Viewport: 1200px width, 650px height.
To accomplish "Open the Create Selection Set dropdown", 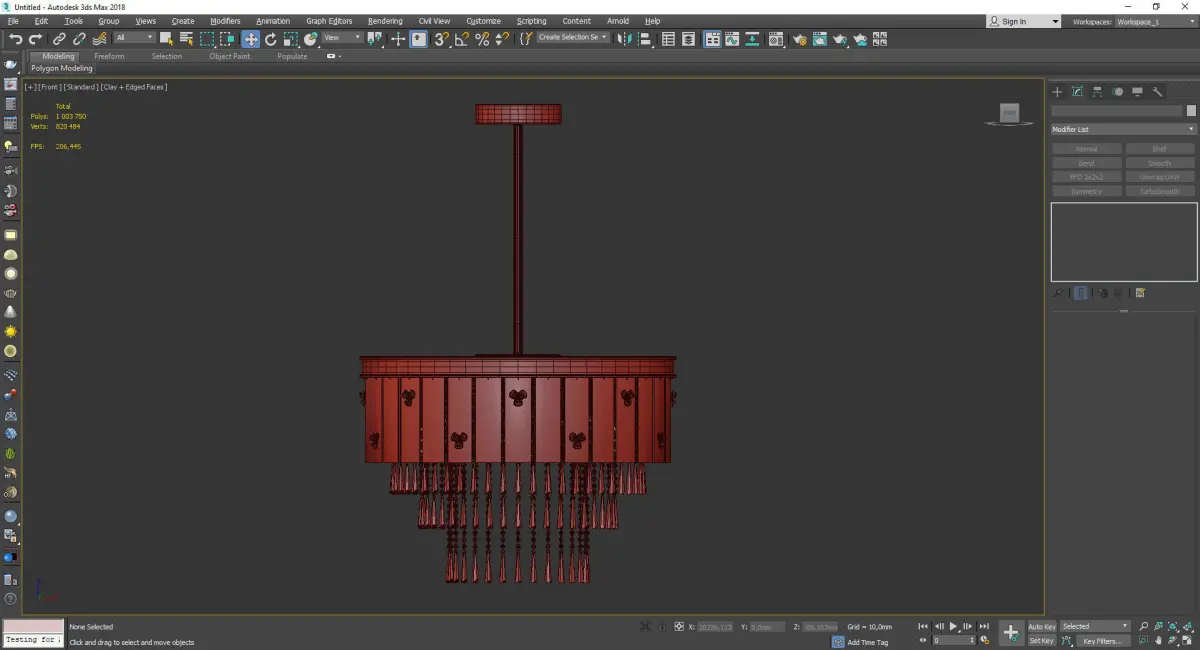I will [573, 38].
